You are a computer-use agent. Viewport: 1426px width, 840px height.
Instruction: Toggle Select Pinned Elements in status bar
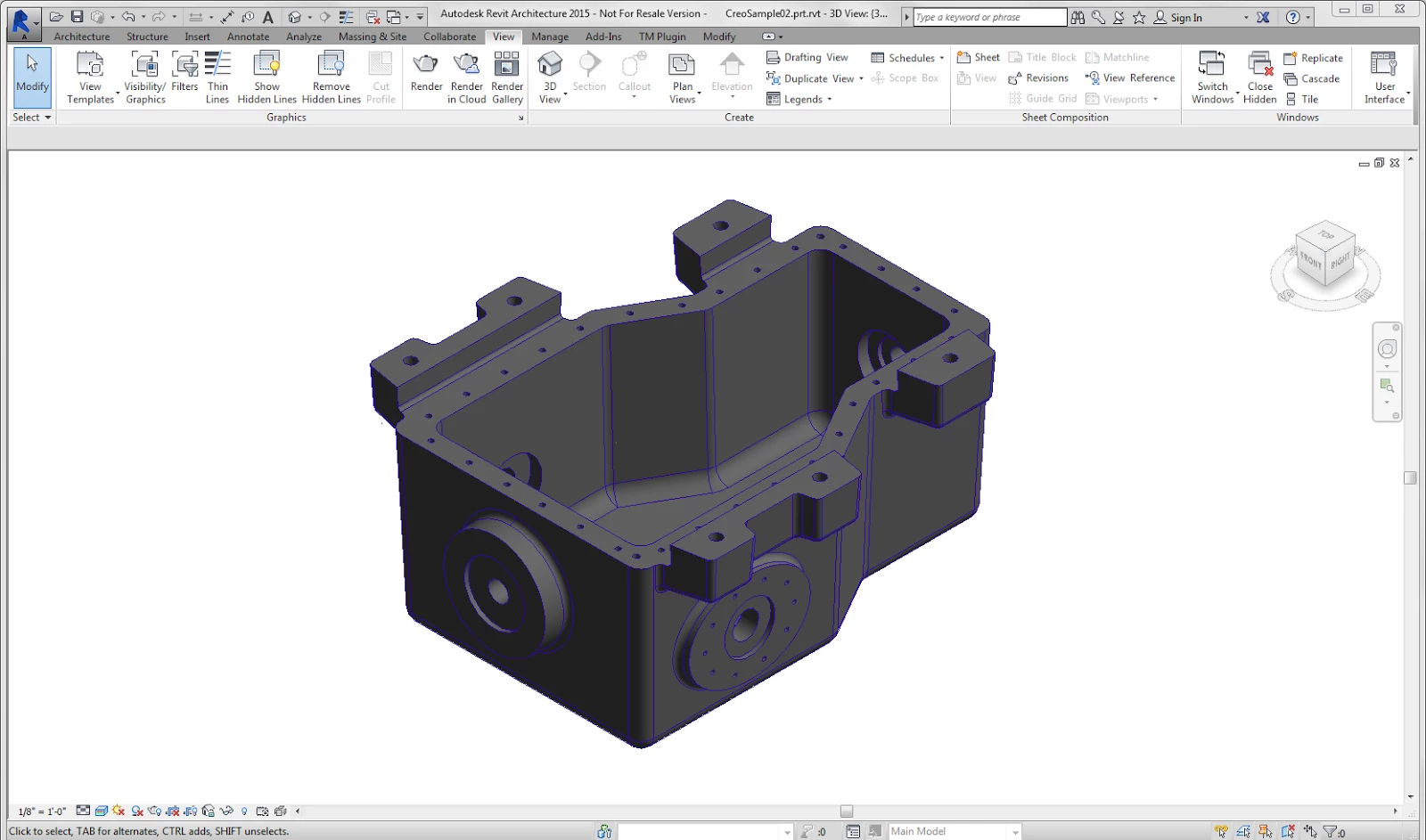1266,831
